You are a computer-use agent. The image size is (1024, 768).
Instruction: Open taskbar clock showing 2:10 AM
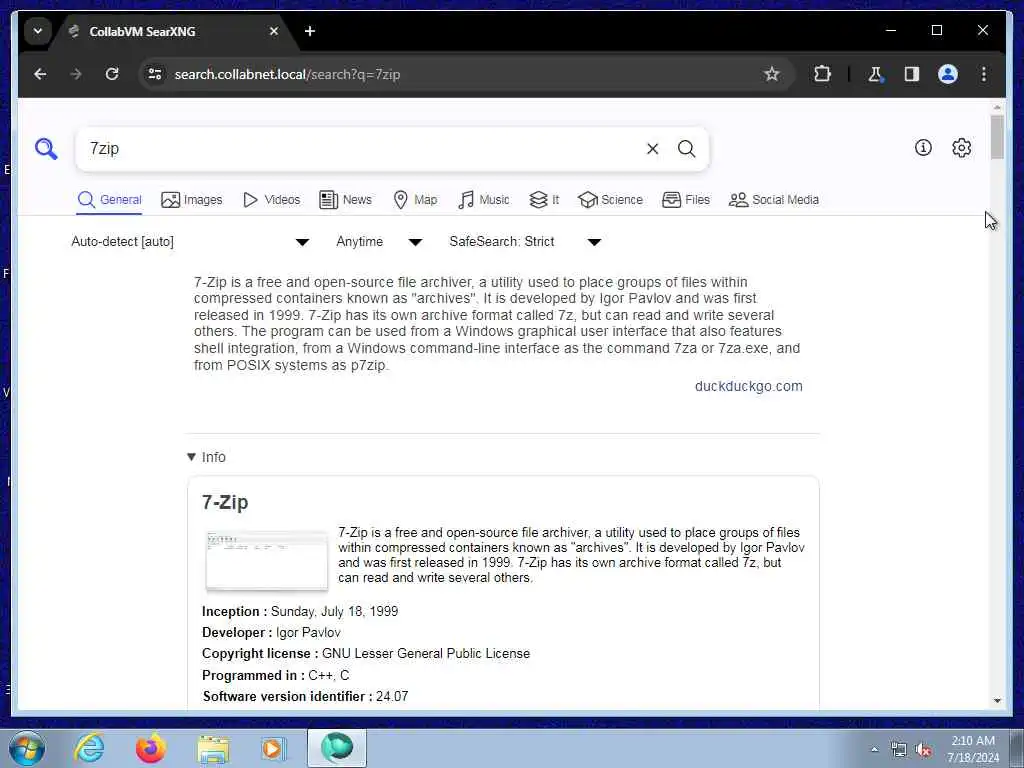(x=973, y=749)
